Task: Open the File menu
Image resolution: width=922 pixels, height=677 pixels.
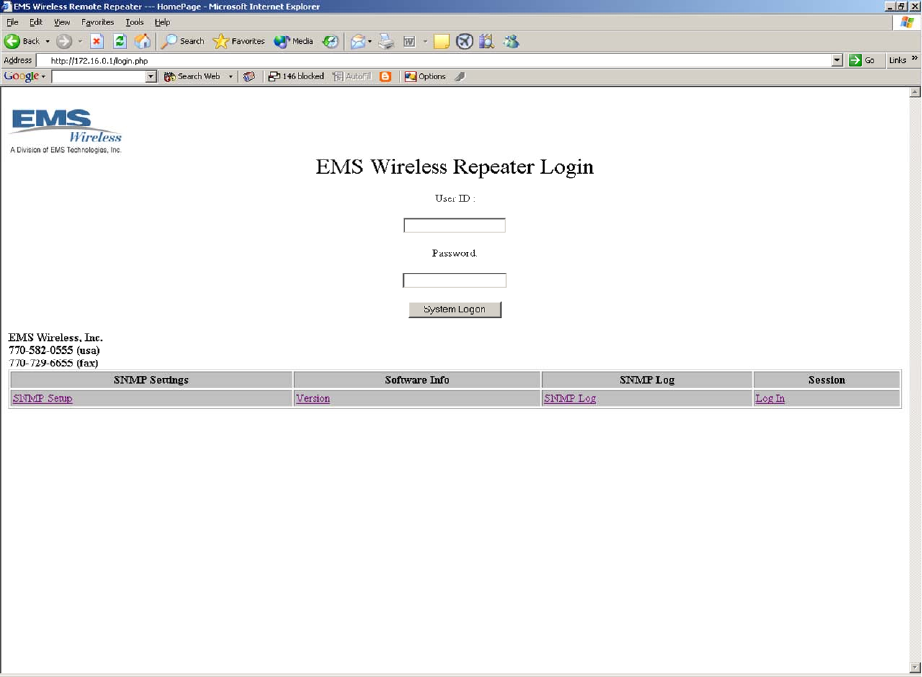Action: pyautogui.click(x=12, y=22)
